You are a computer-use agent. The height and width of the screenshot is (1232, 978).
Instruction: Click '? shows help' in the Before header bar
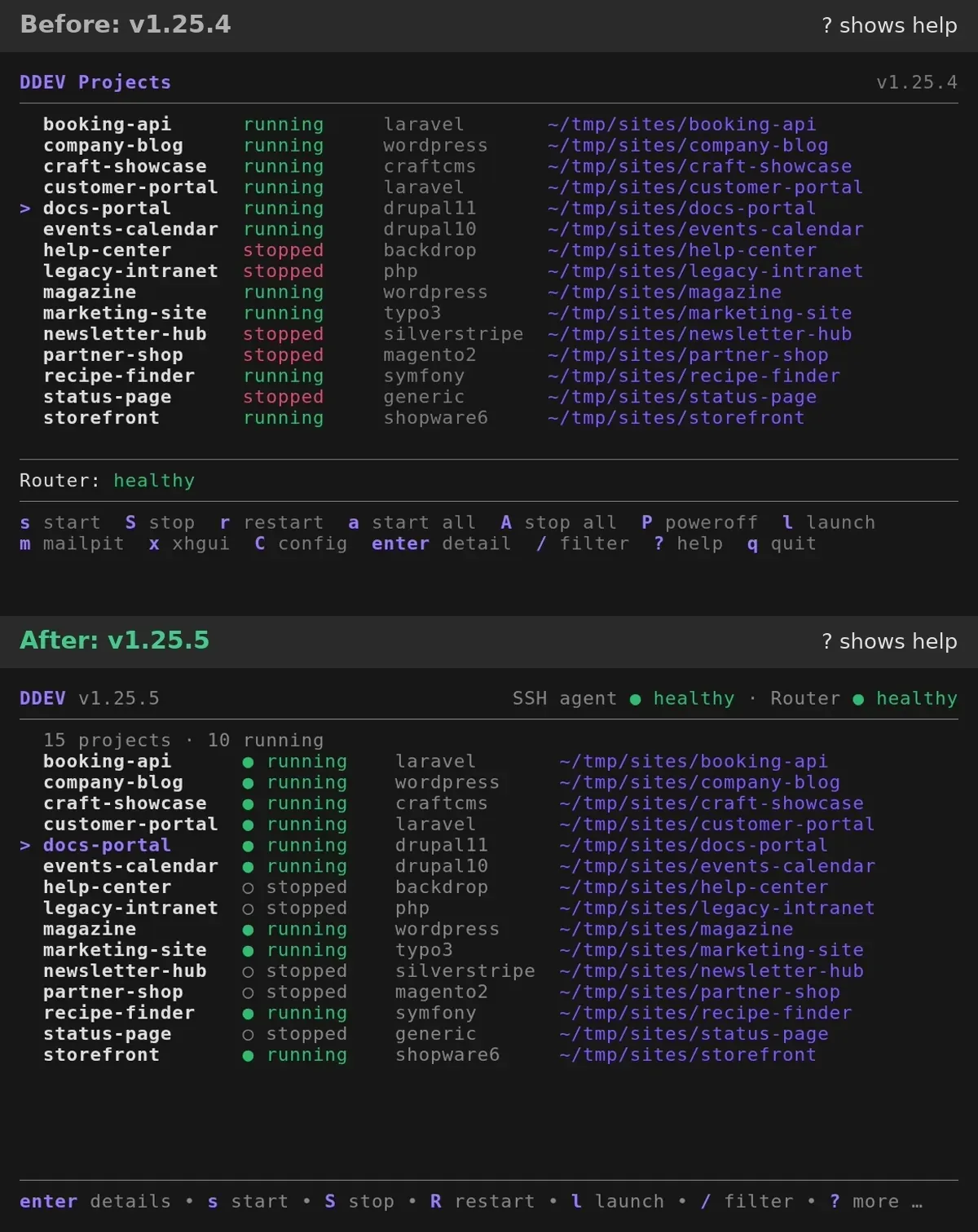click(889, 25)
